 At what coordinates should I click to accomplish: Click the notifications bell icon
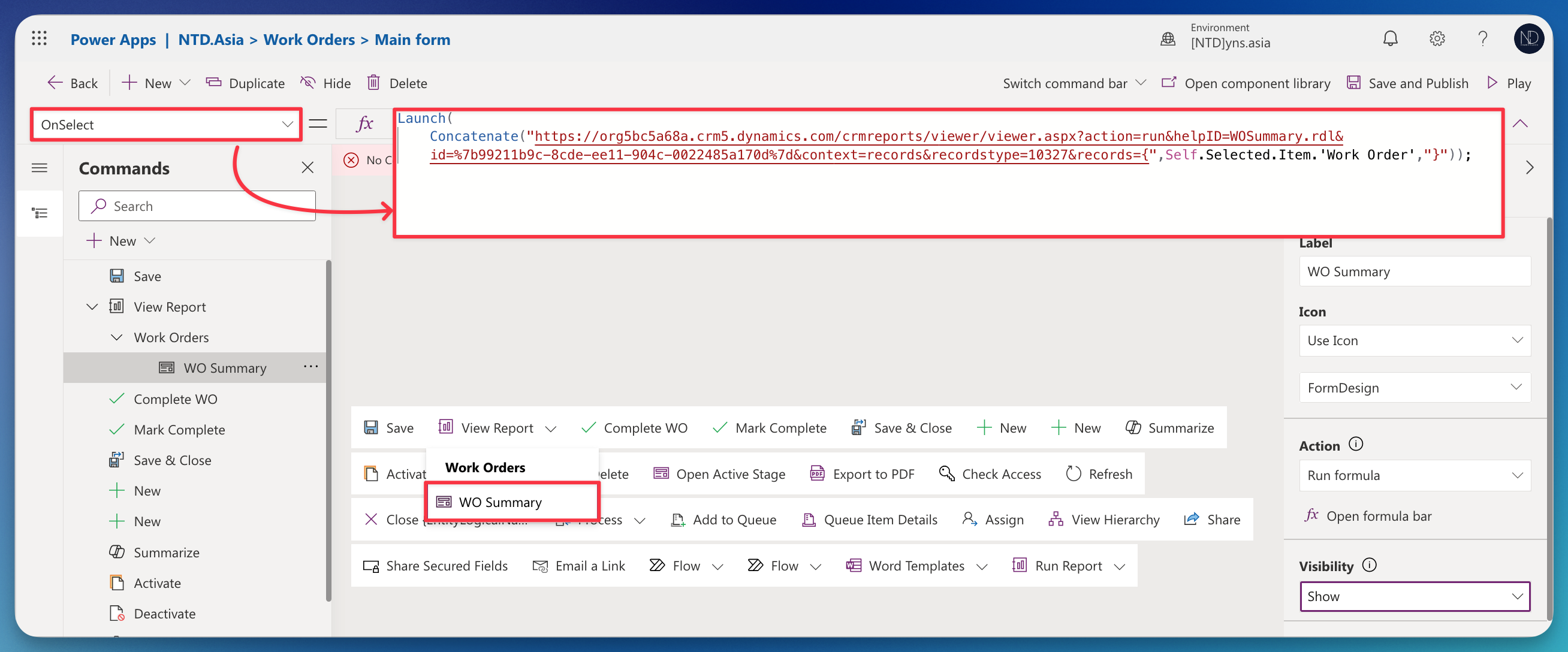click(1390, 39)
